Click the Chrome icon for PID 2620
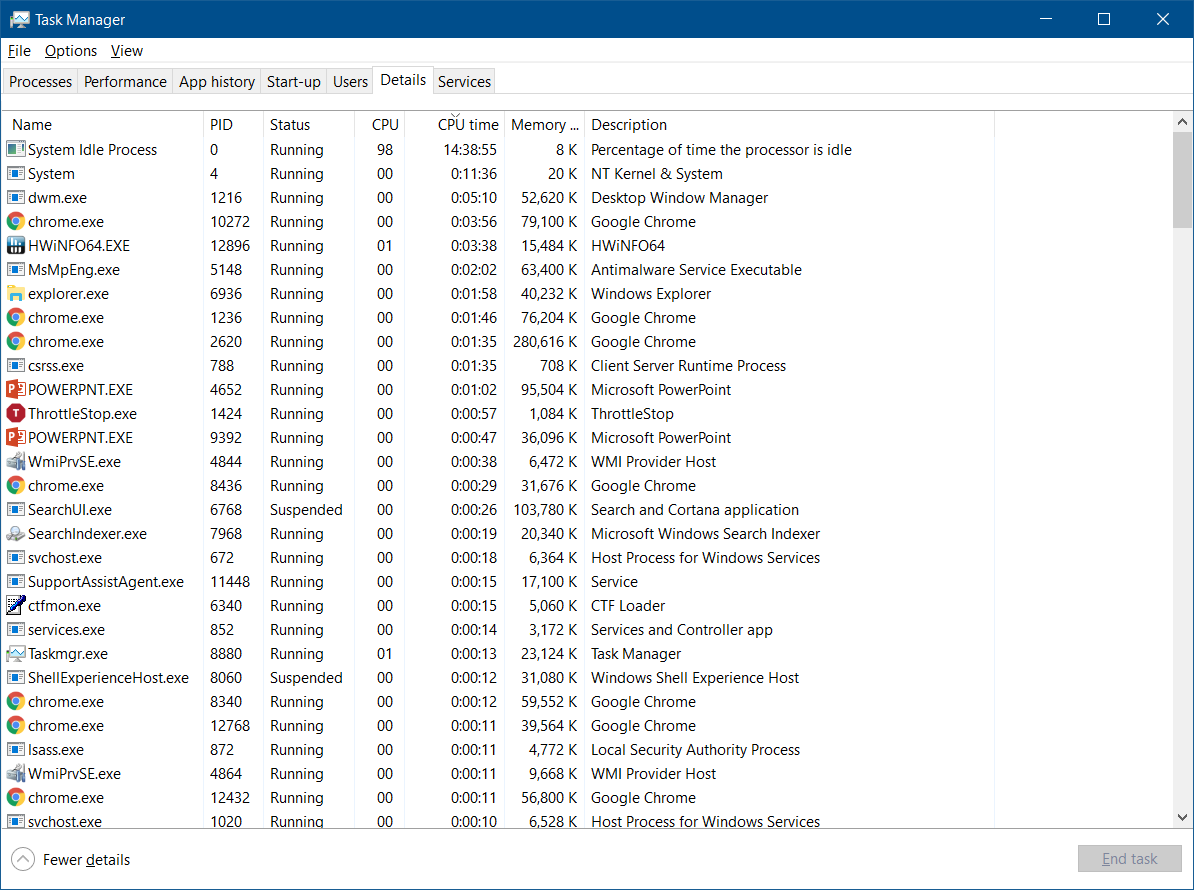The height and width of the screenshot is (890, 1194). coord(15,342)
